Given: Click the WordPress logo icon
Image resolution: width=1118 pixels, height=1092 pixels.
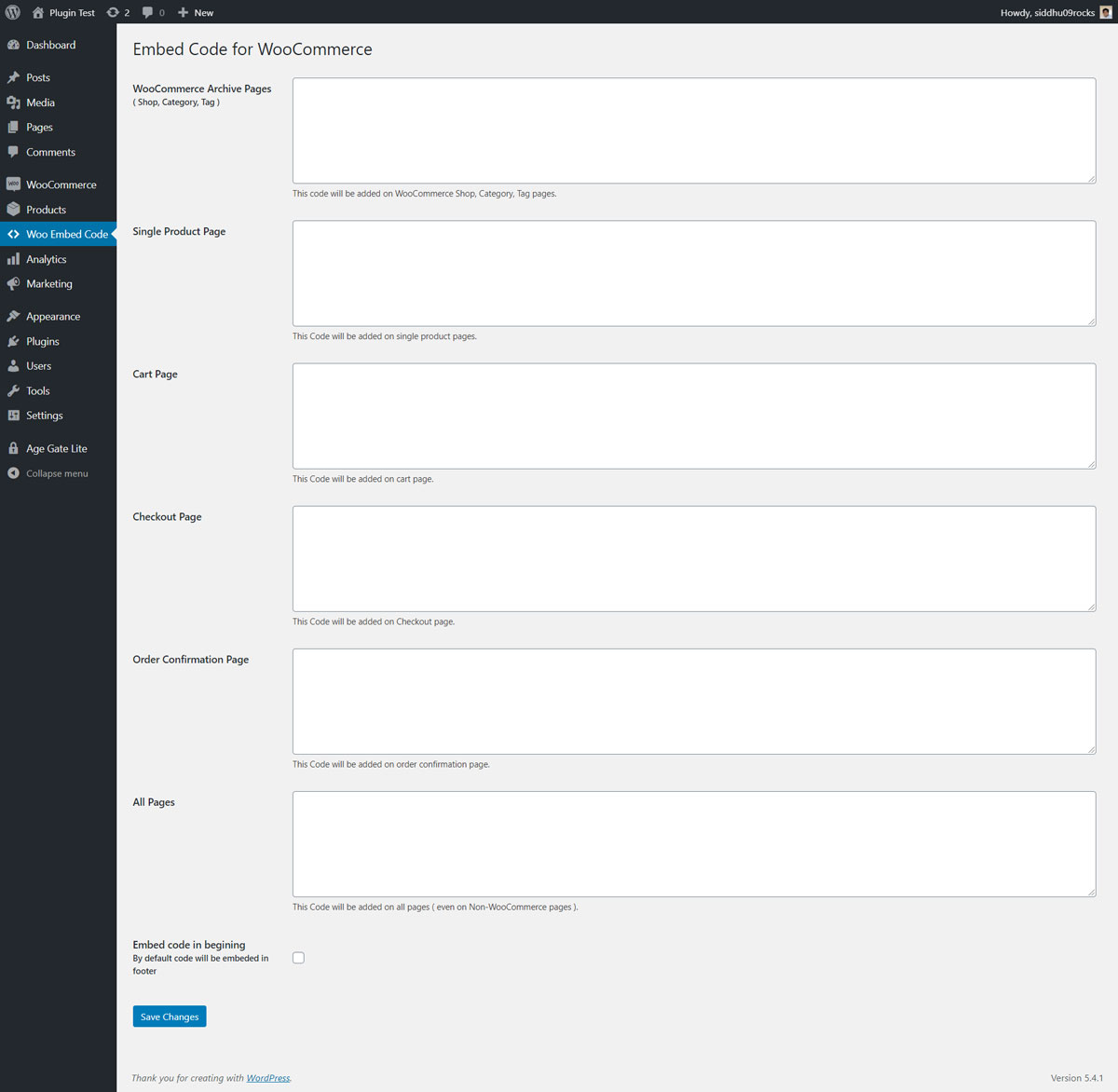Looking at the screenshot, I should 13,12.
